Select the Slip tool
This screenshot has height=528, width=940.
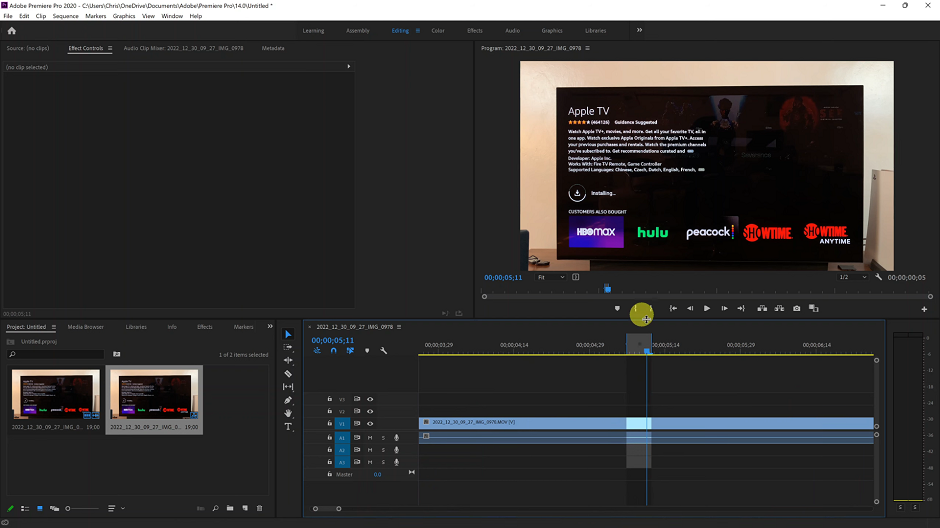click(x=288, y=387)
